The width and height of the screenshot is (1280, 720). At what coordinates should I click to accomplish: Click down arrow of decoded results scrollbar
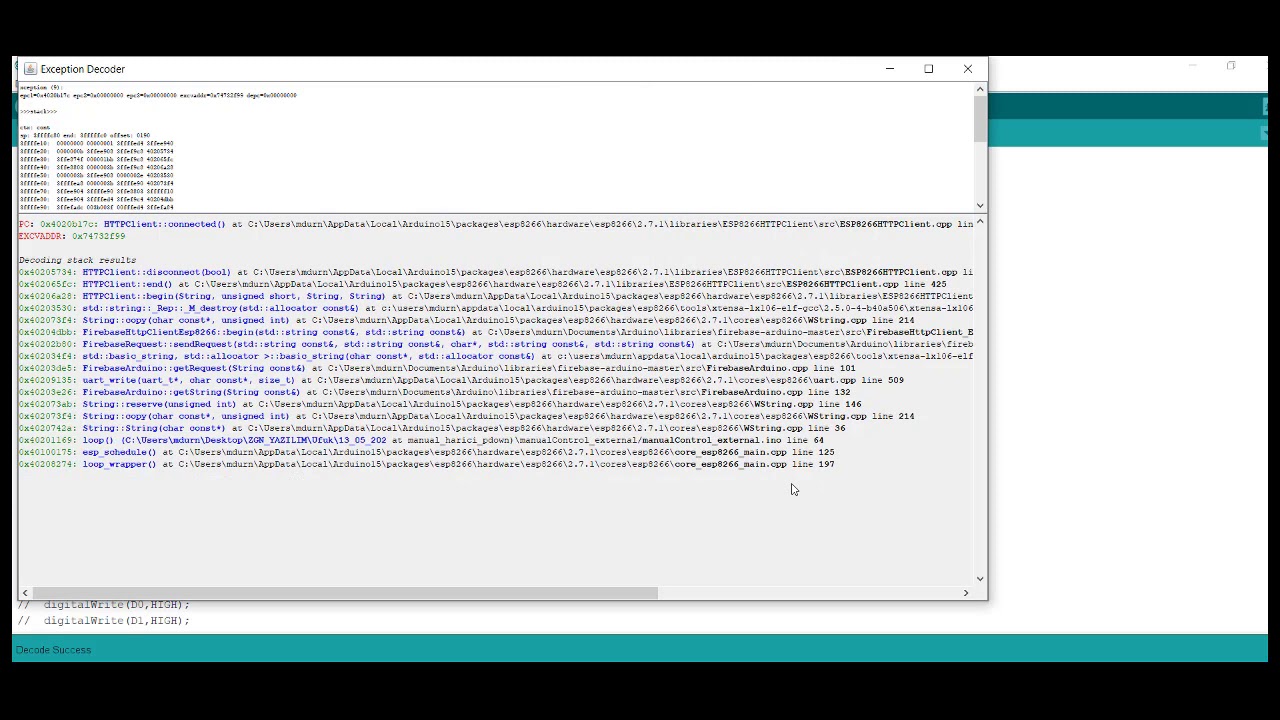[980, 578]
